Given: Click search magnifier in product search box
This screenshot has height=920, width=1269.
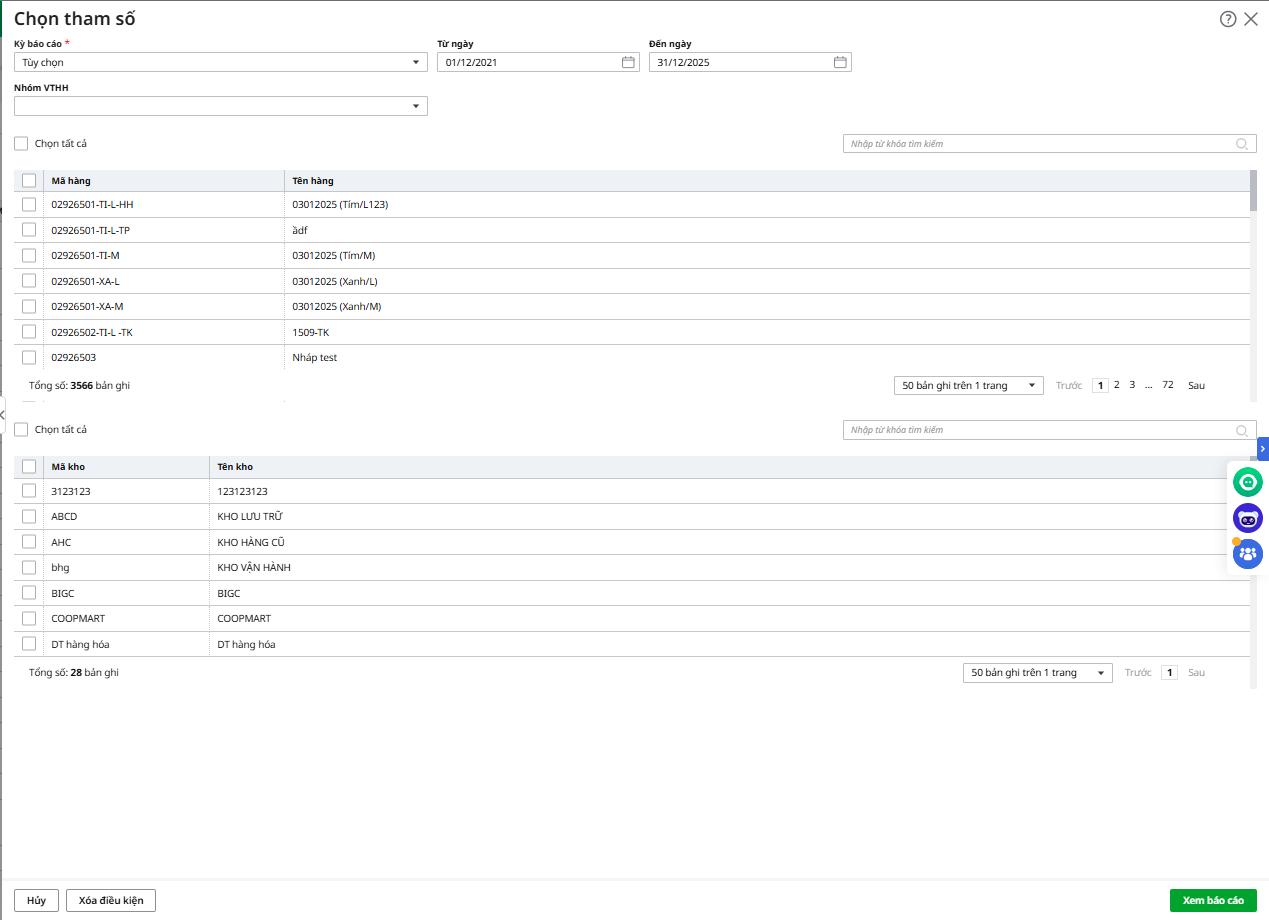Looking at the screenshot, I should tap(1242, 144).
